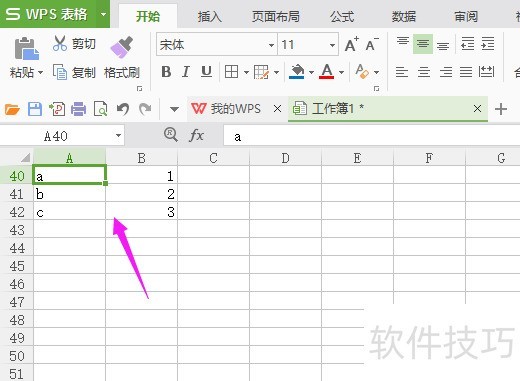Click the 粘贴 paste button
Image resolution: width=520 pixels, height=381 pixels.
click(26, 57)
